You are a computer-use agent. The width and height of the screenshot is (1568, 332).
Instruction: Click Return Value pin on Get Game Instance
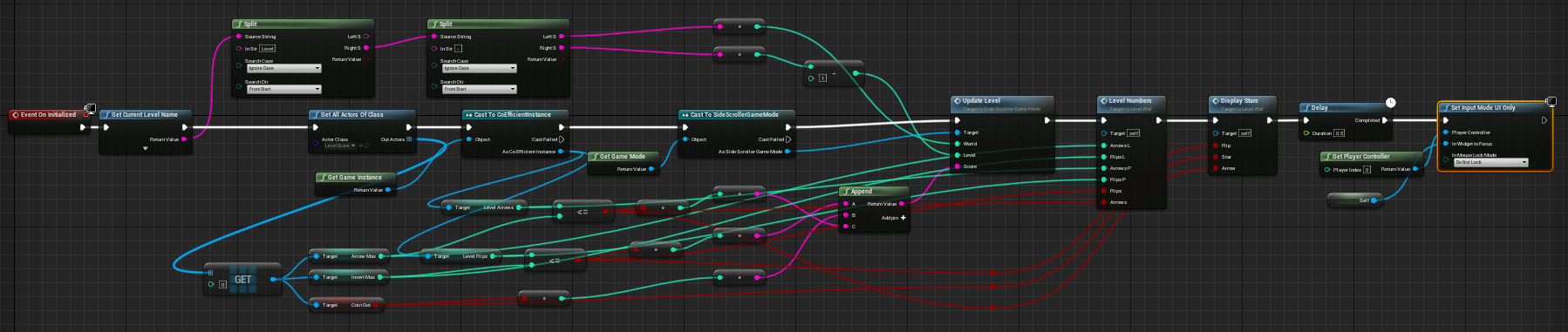[388, 190]
